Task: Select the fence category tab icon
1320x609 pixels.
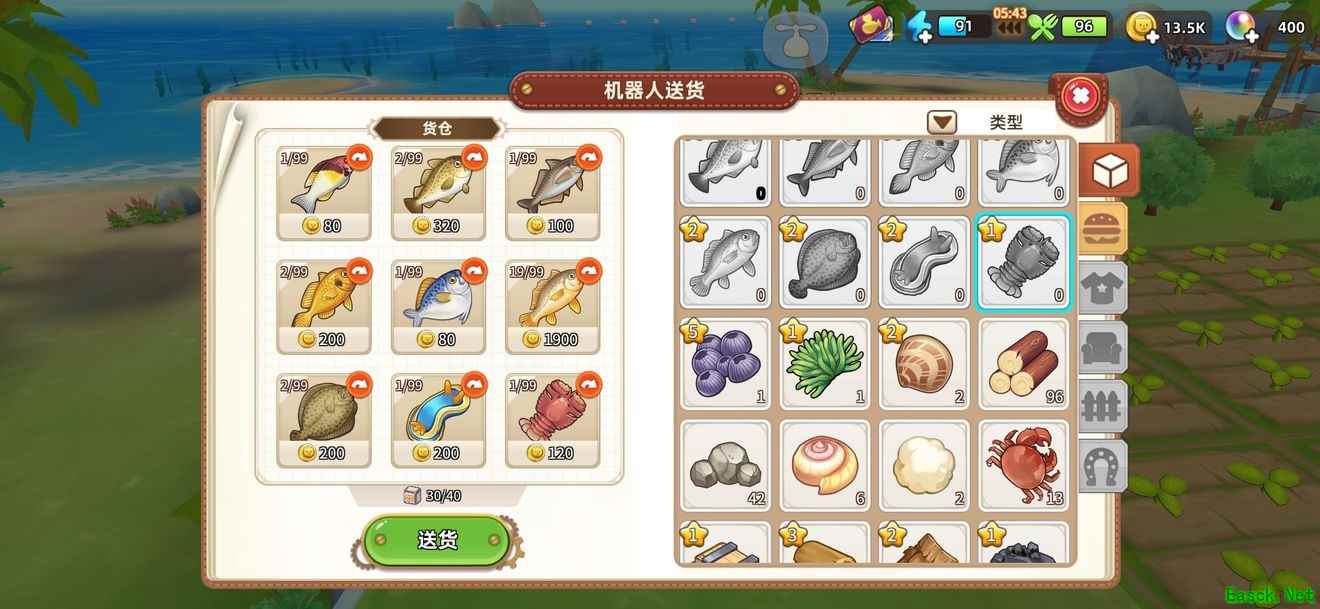Action: (x=1106, y=407)
